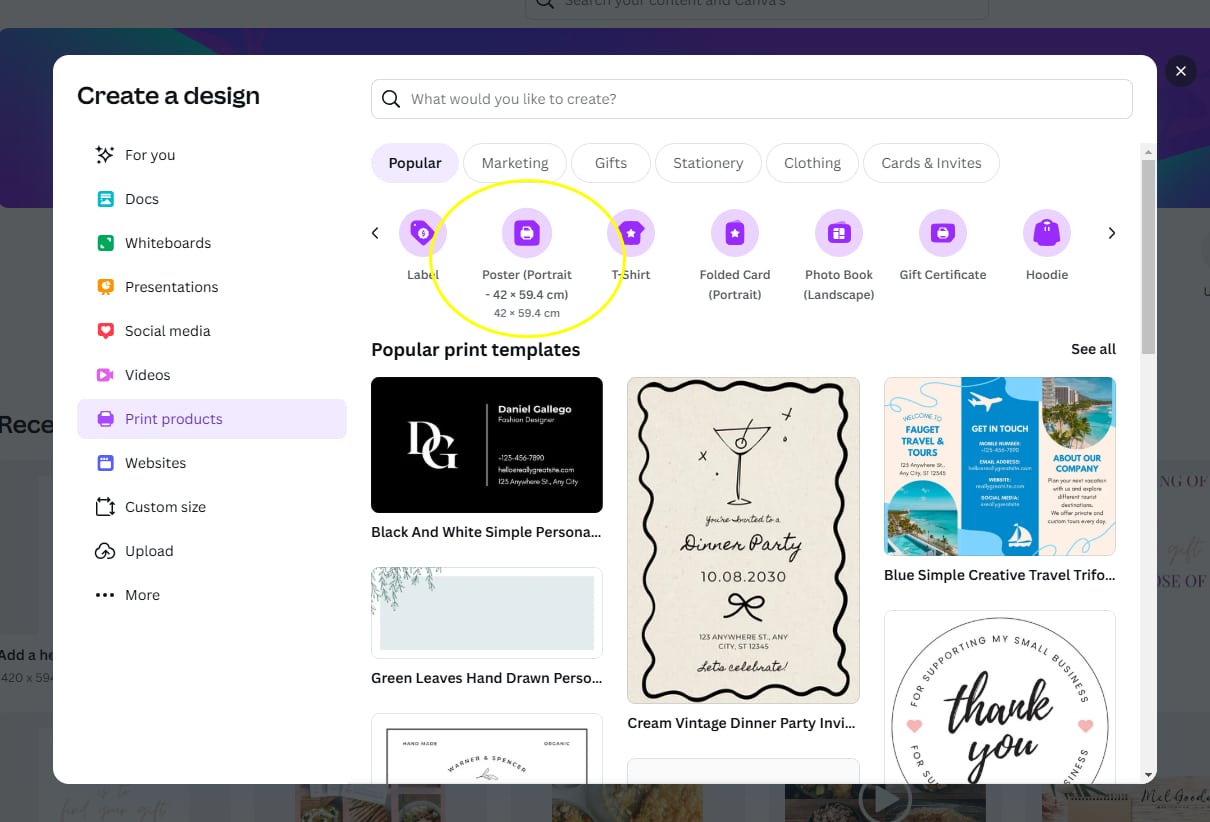Image resolution: width=1210 pixels, height=822 pixels.
Task: Show next print products with right arrow
Action: pos(1111,233)
